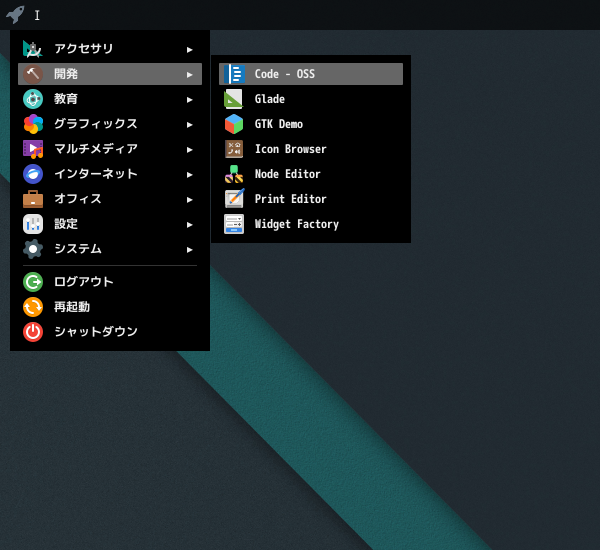Click the Icon Browser icon
This screenshot has width=600, height=550.
(x=234, y=149)
